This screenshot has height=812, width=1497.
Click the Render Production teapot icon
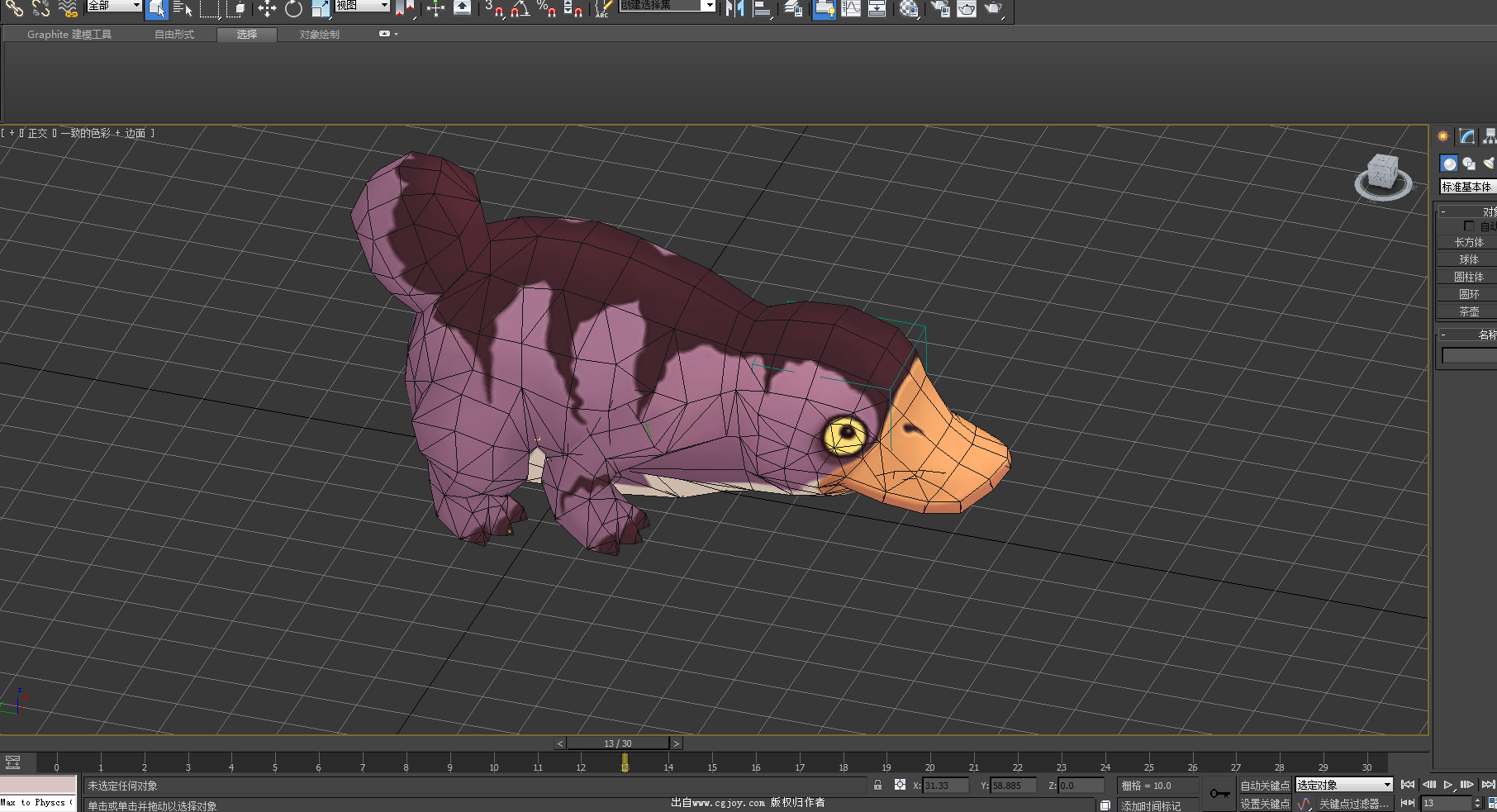click(x=993, y=8)
